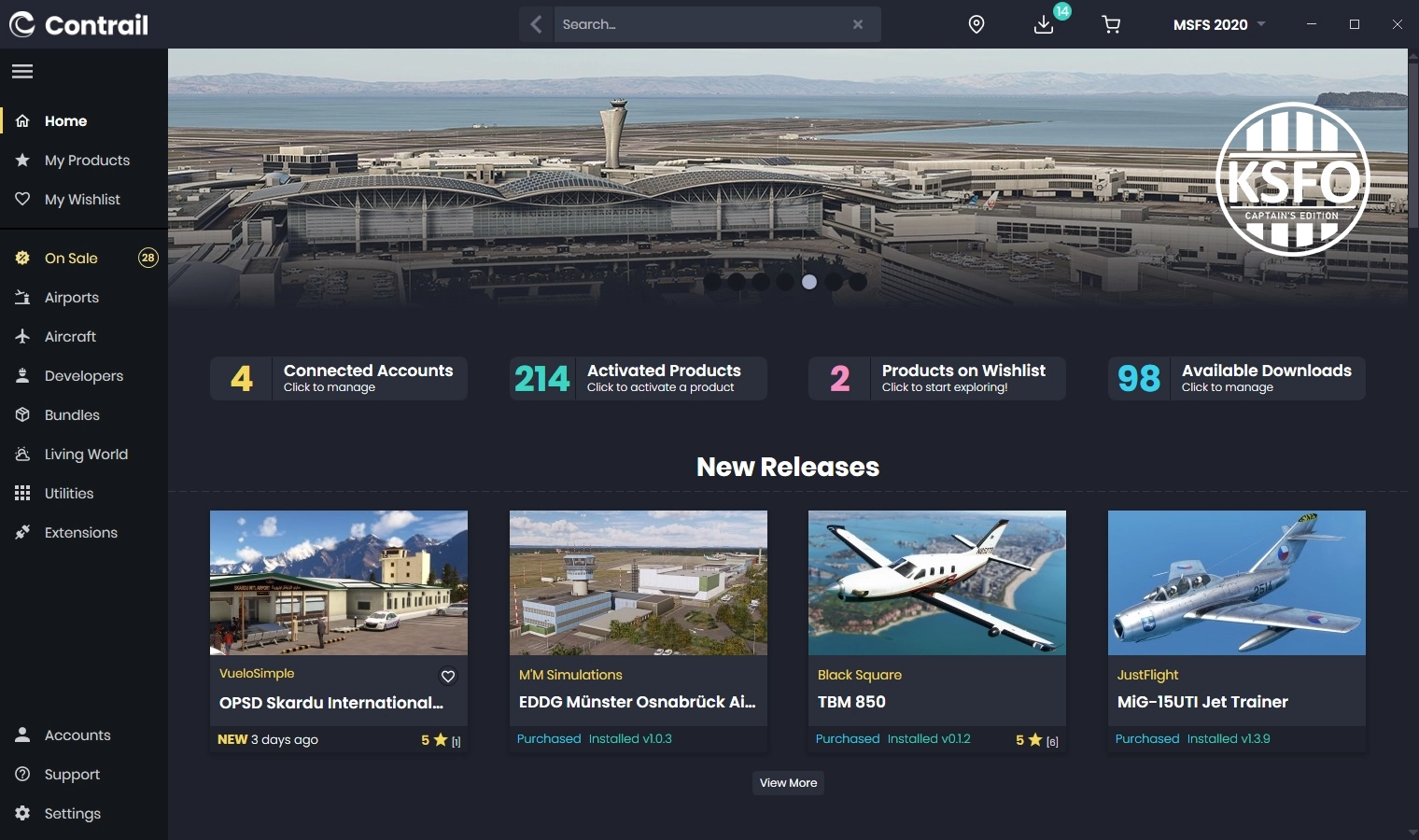Click the Black Square developer link
This screenshot has width=1419, height=840.
coord(860,675)
